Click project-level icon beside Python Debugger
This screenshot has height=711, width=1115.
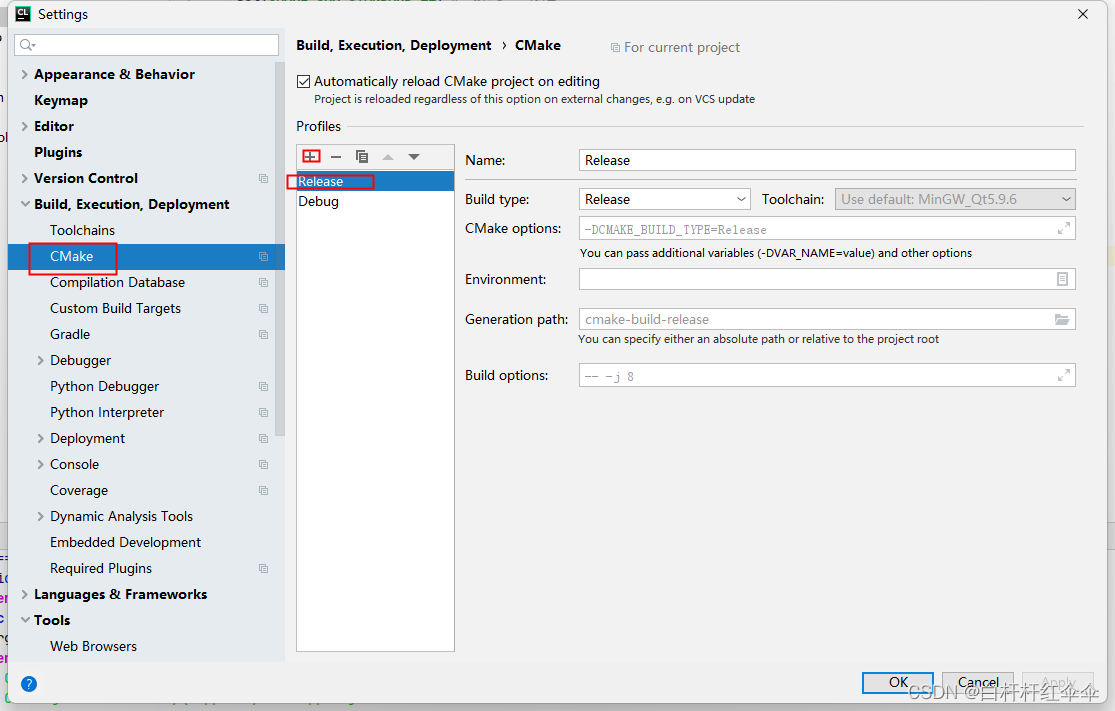click(264, 387)
